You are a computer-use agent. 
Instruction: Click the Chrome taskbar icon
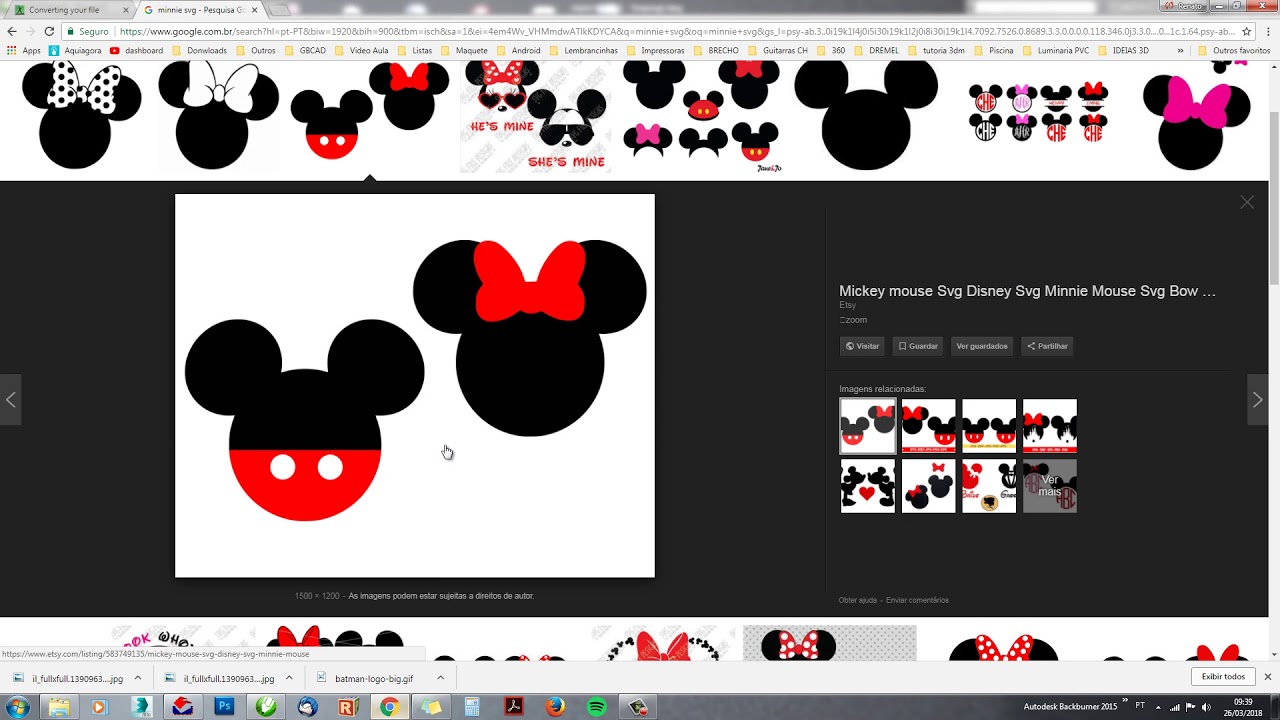coord(389,707)
